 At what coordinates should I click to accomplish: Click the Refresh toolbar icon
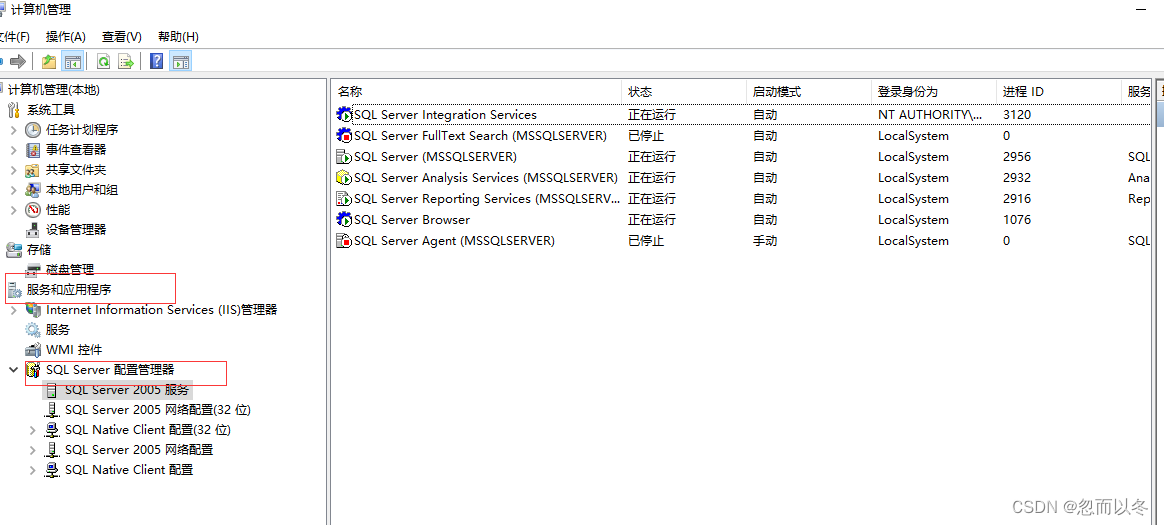(103, 62)
